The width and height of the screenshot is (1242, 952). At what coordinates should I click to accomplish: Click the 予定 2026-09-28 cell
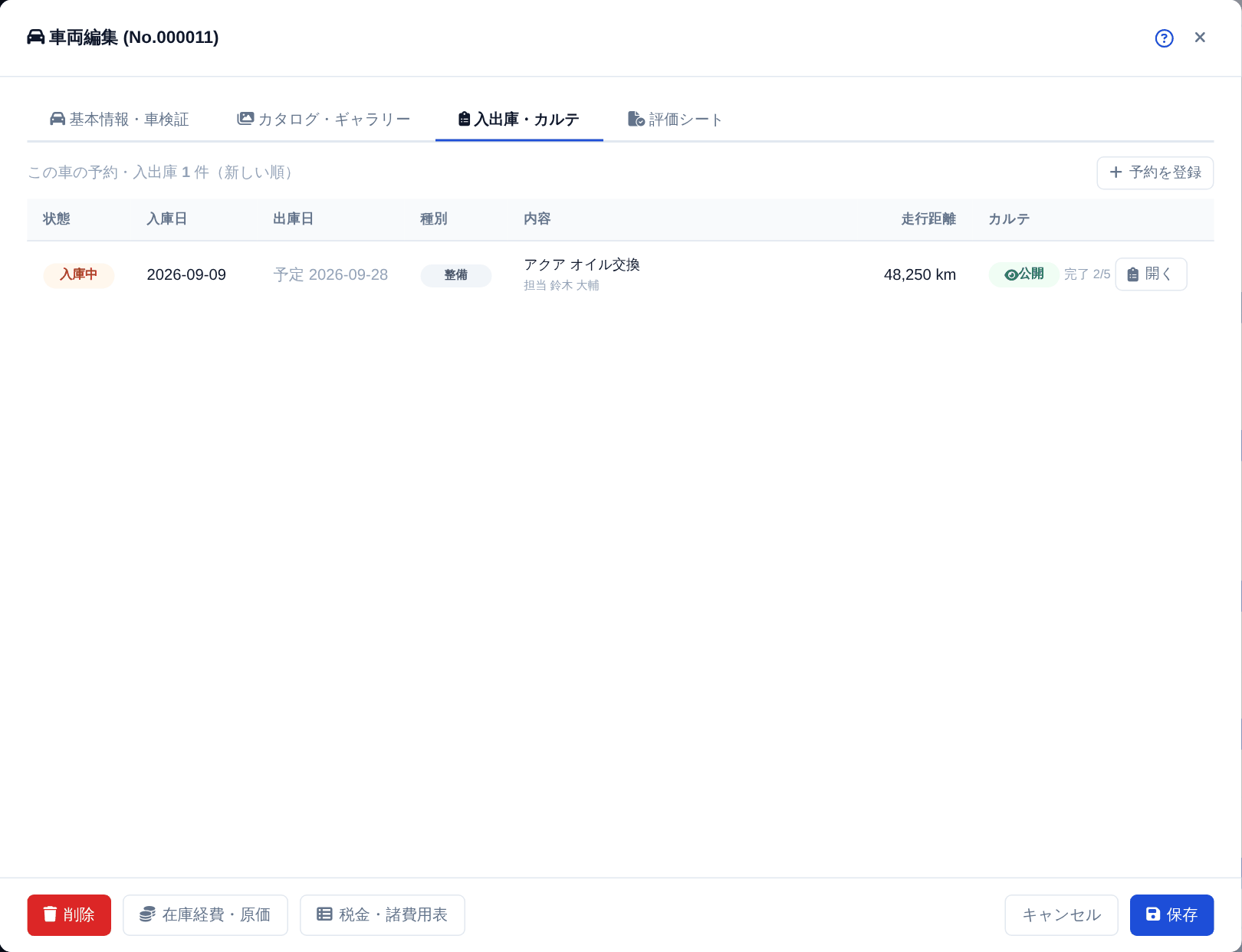click(x=330, y=274)
